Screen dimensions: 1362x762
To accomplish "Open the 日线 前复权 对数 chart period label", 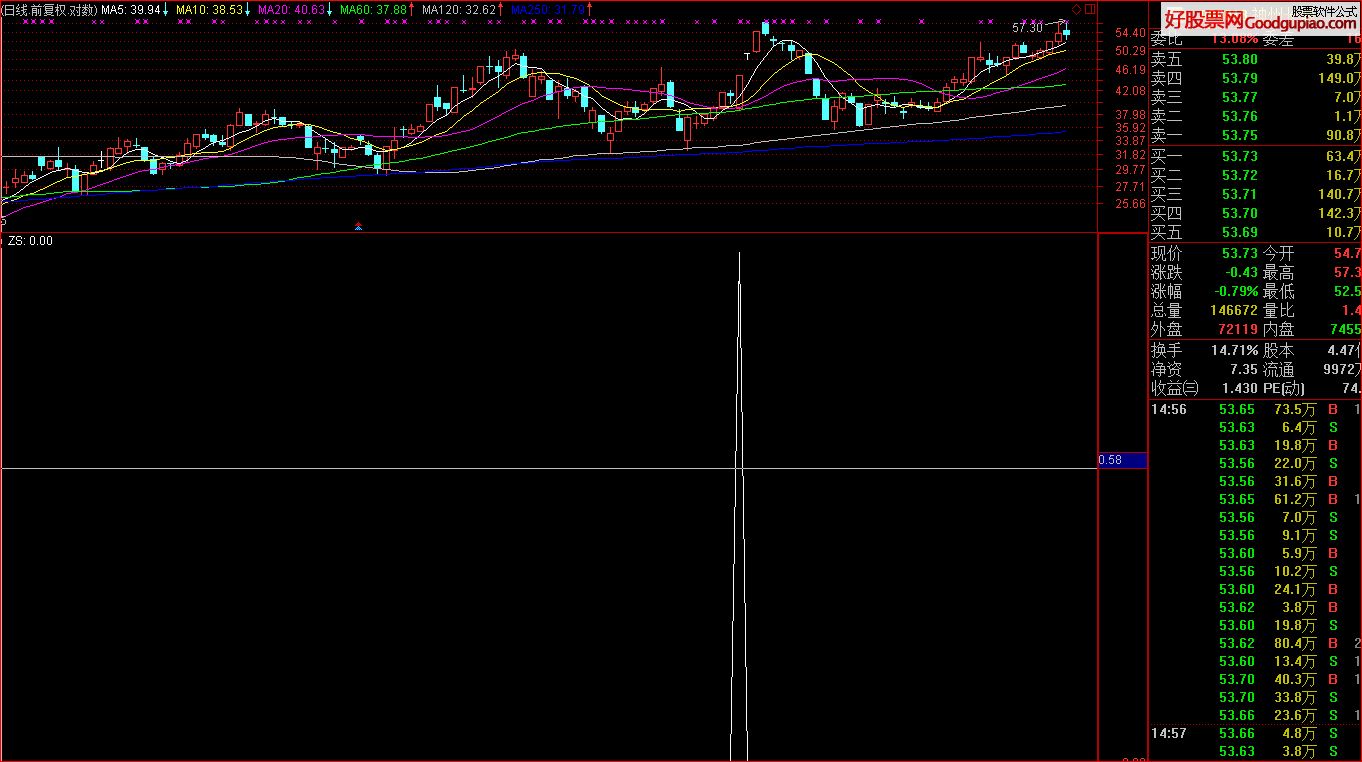I will point(49,9).
